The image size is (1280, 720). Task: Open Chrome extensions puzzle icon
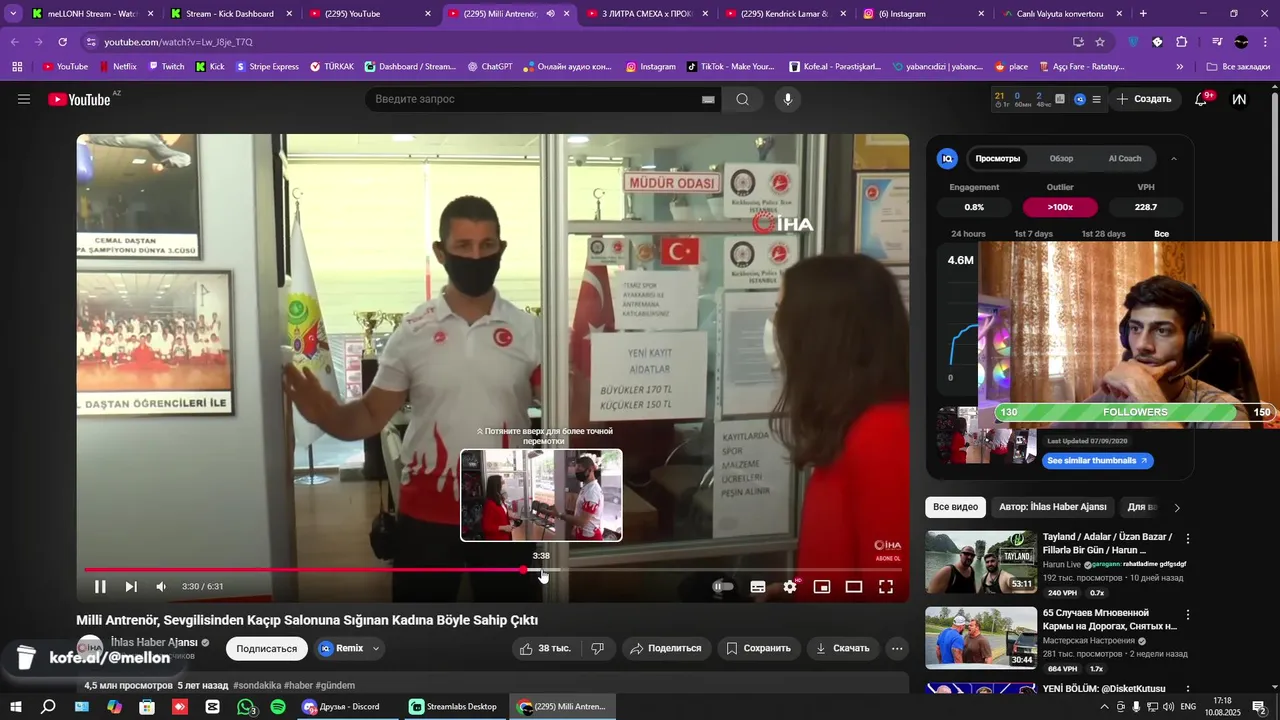tap(1181, 42)
